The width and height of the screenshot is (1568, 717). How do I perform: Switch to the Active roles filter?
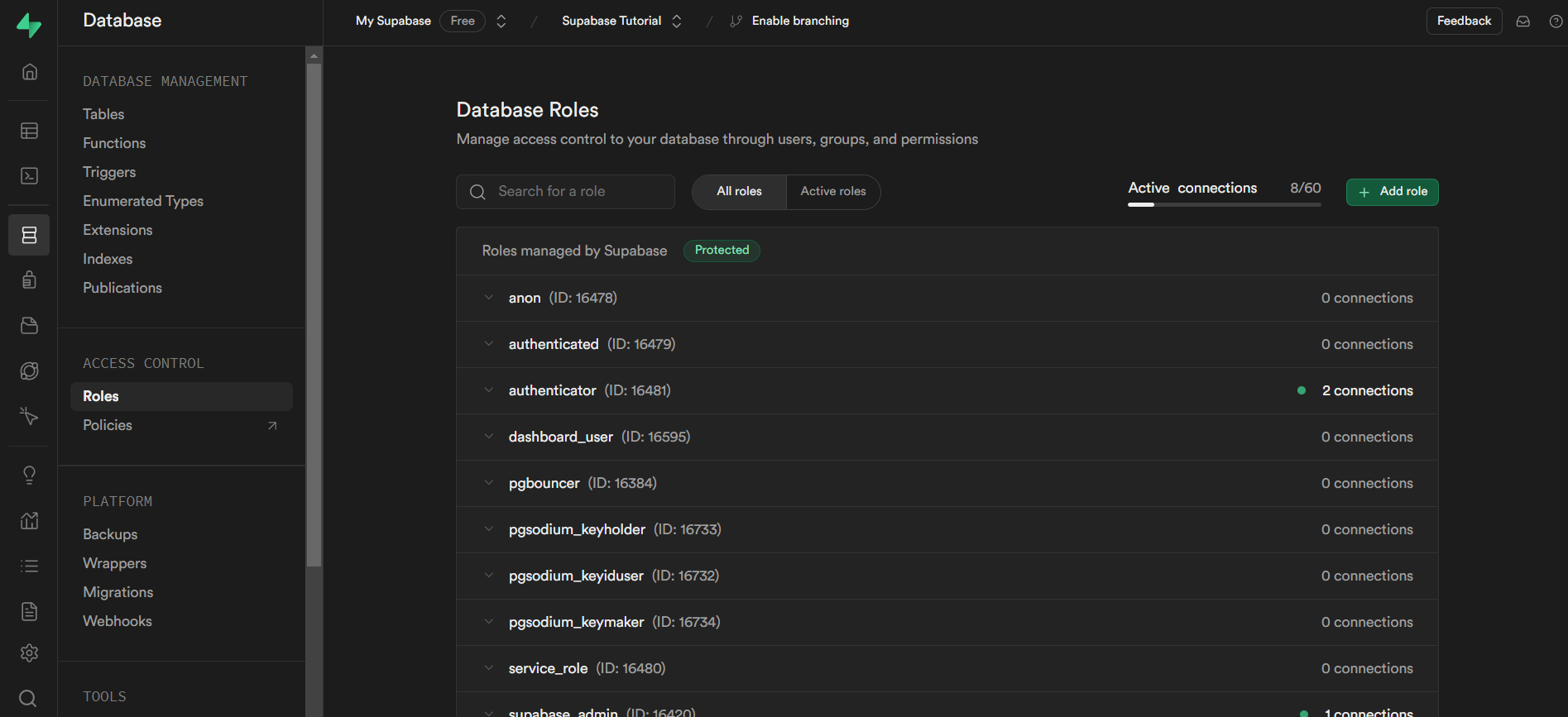tap(833, 192)
